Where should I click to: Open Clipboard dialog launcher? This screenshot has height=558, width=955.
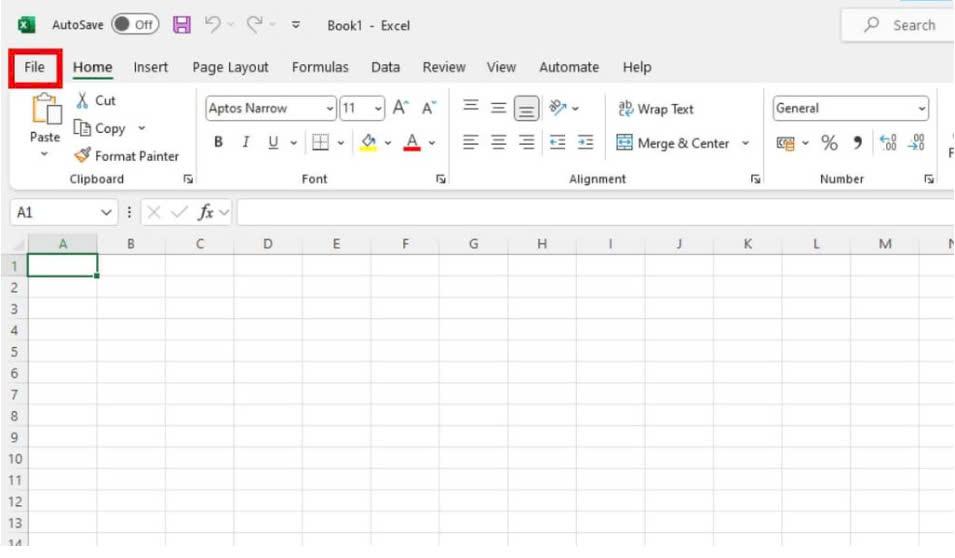tap(188, 179)
